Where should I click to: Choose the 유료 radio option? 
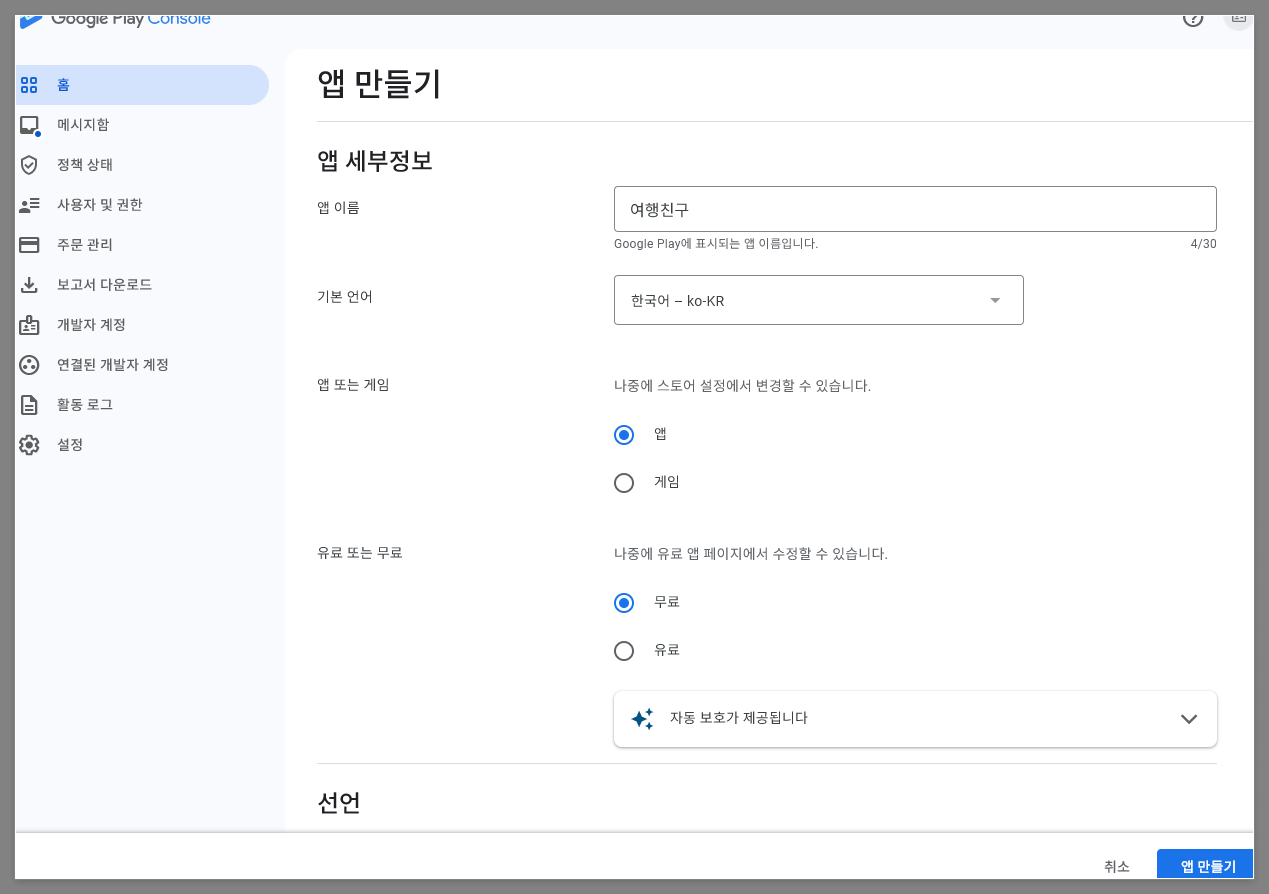pyautogui.click(x=624, y=651)
